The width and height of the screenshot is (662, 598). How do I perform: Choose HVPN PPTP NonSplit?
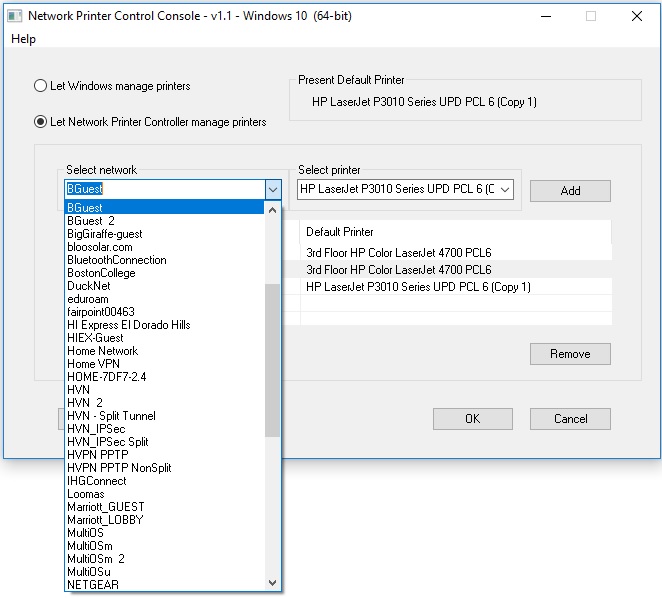[x=165, y=468]
